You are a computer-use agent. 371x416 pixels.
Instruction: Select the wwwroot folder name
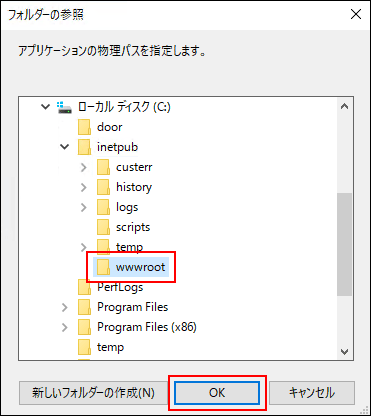140,267
